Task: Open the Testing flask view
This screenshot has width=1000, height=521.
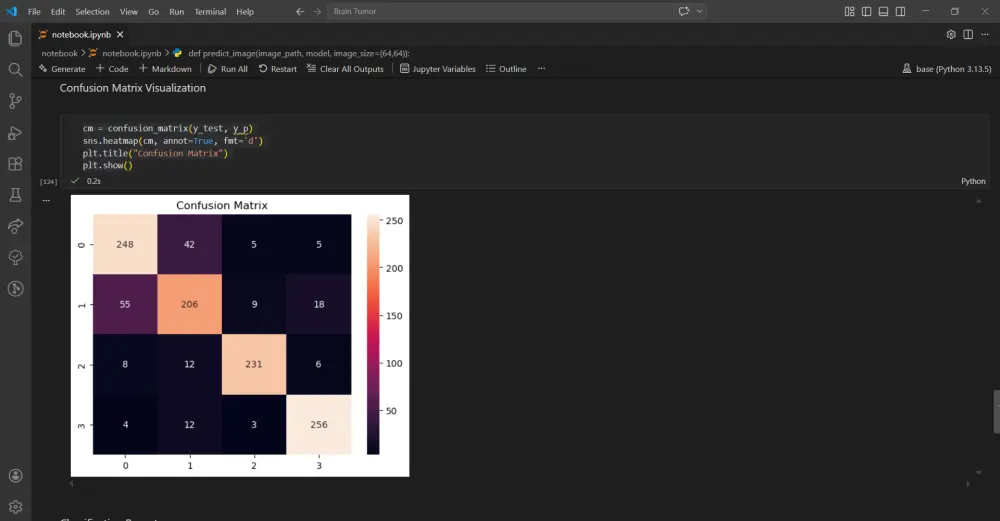Action: pos(15,195)
